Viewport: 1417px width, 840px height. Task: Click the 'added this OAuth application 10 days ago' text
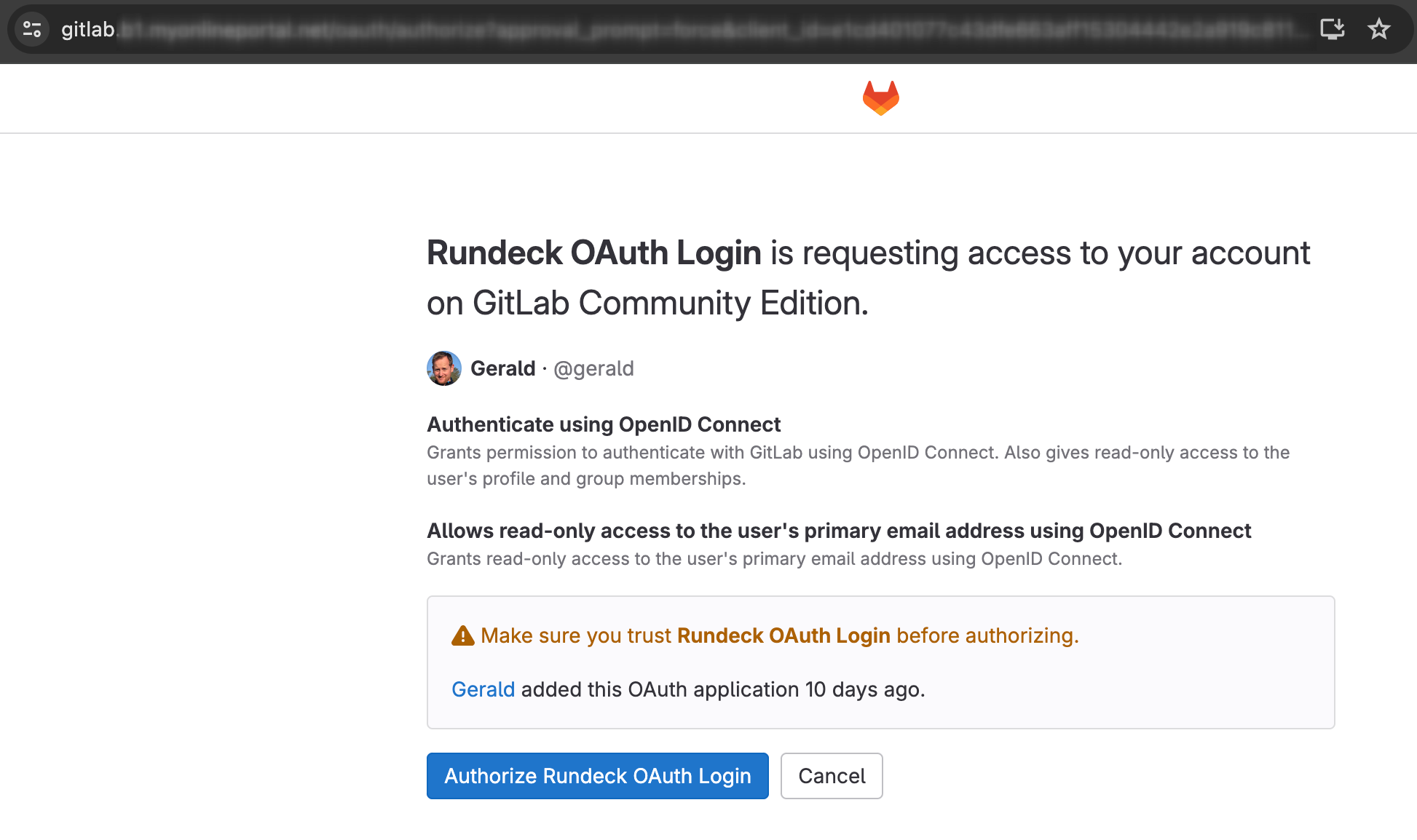click(723, 689)
